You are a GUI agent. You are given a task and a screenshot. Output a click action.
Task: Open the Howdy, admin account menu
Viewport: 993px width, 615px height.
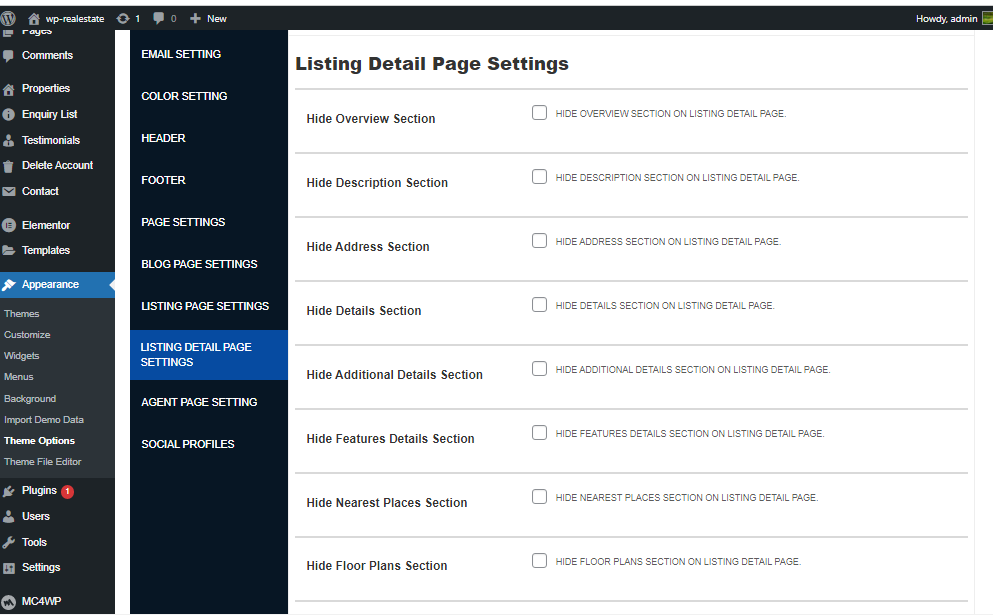tap(945, 18)
